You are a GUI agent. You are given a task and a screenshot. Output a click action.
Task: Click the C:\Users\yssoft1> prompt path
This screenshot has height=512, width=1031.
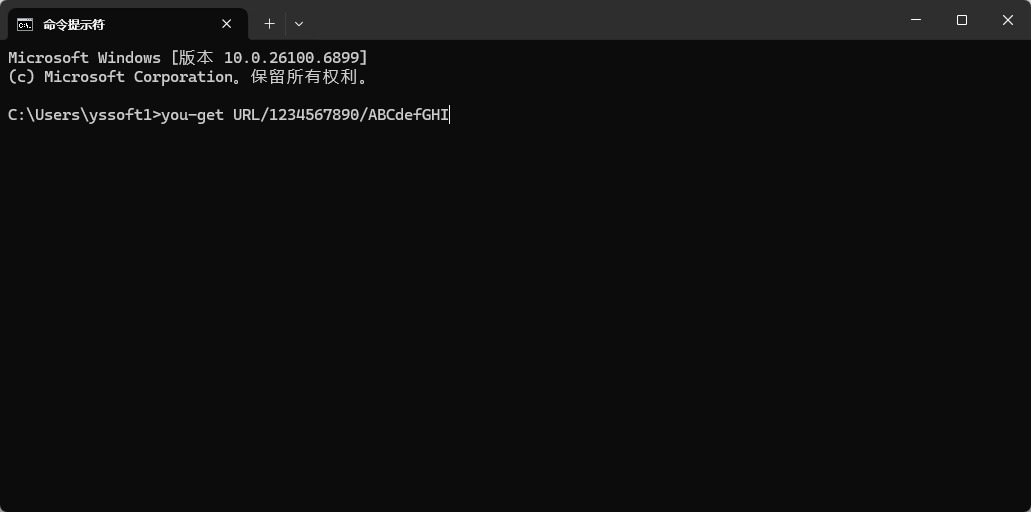[83, 115]
